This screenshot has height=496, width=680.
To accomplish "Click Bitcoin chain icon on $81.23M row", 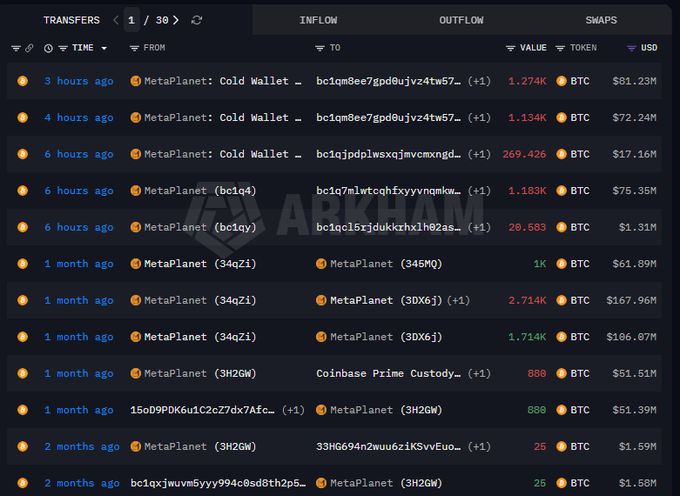I will [x=23, y=81].
